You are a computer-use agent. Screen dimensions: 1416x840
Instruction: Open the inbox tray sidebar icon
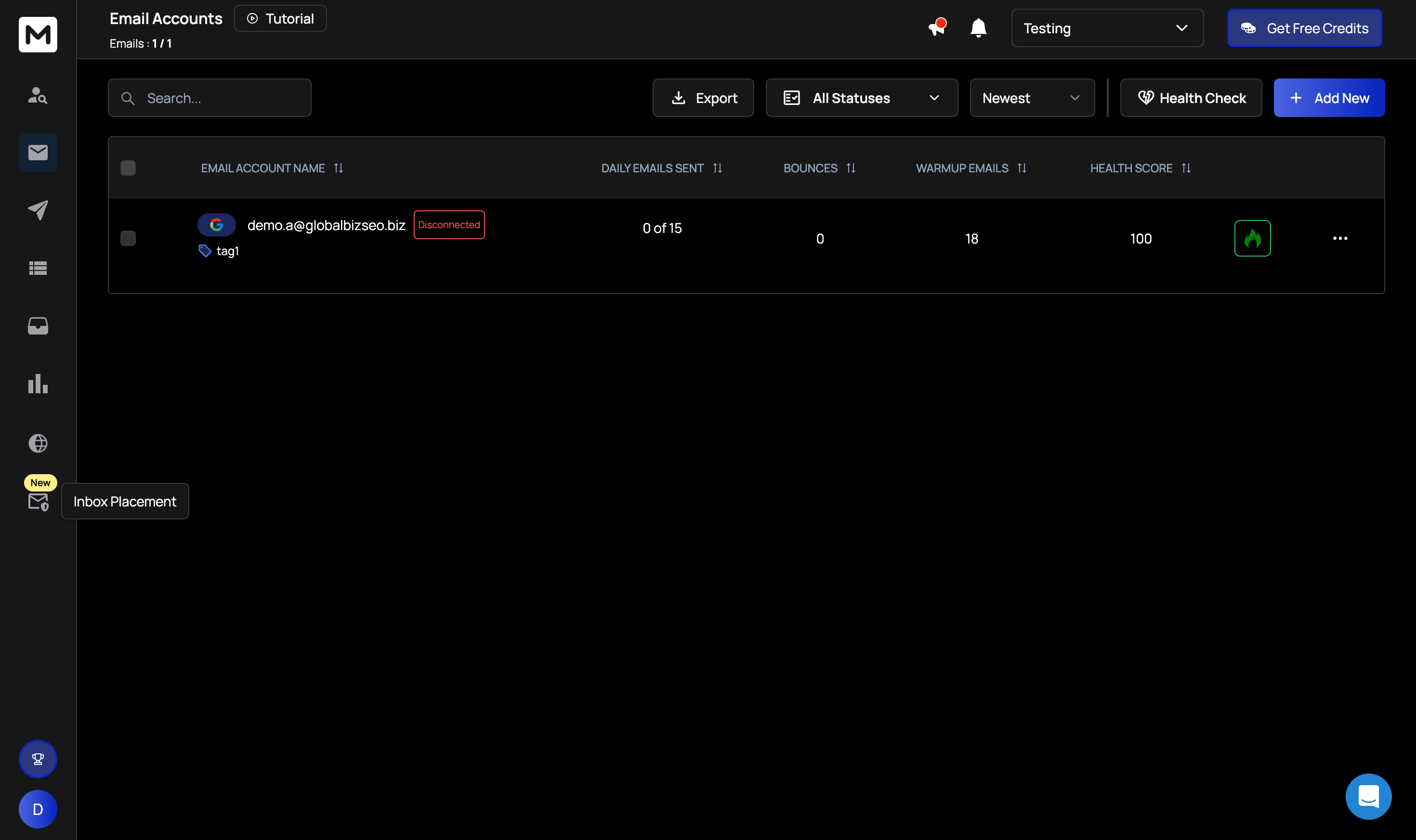point(38,326)
